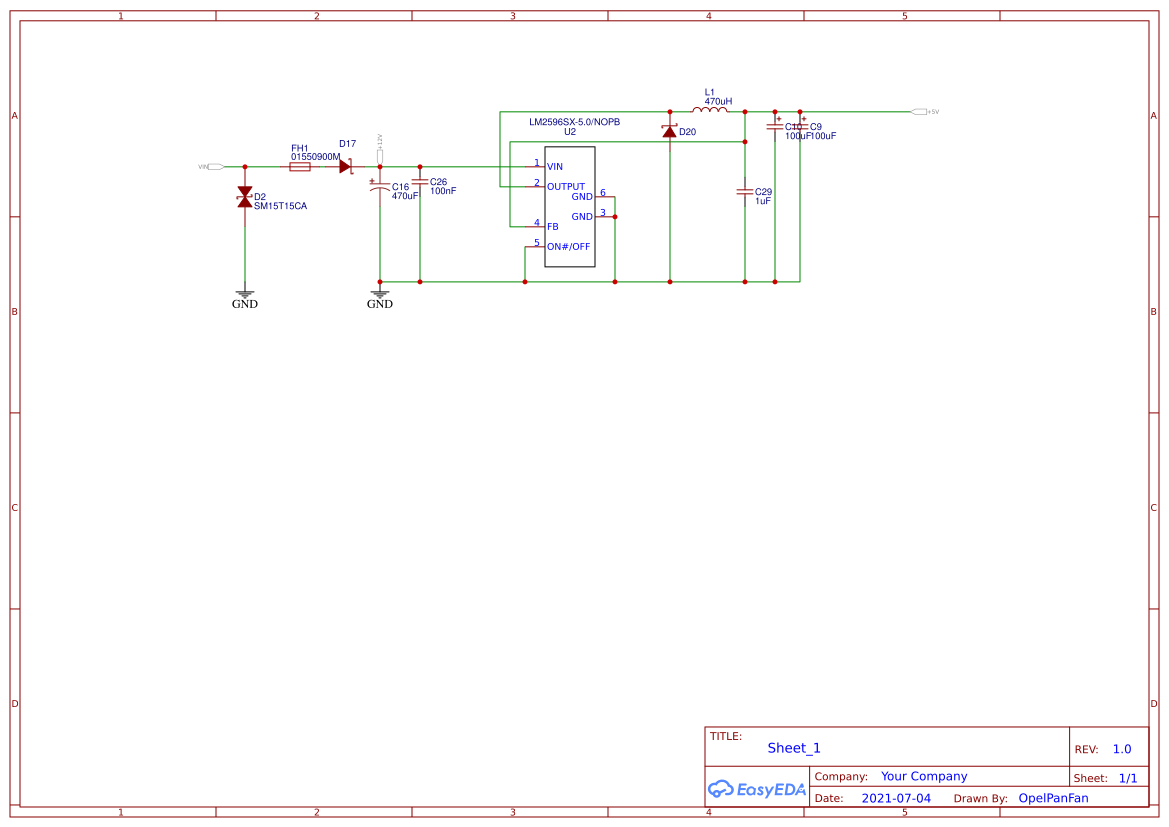Select the OpelPanFan drawn-by name
This screenshot has width=1169, height=827.
[x=1053, y=798]
